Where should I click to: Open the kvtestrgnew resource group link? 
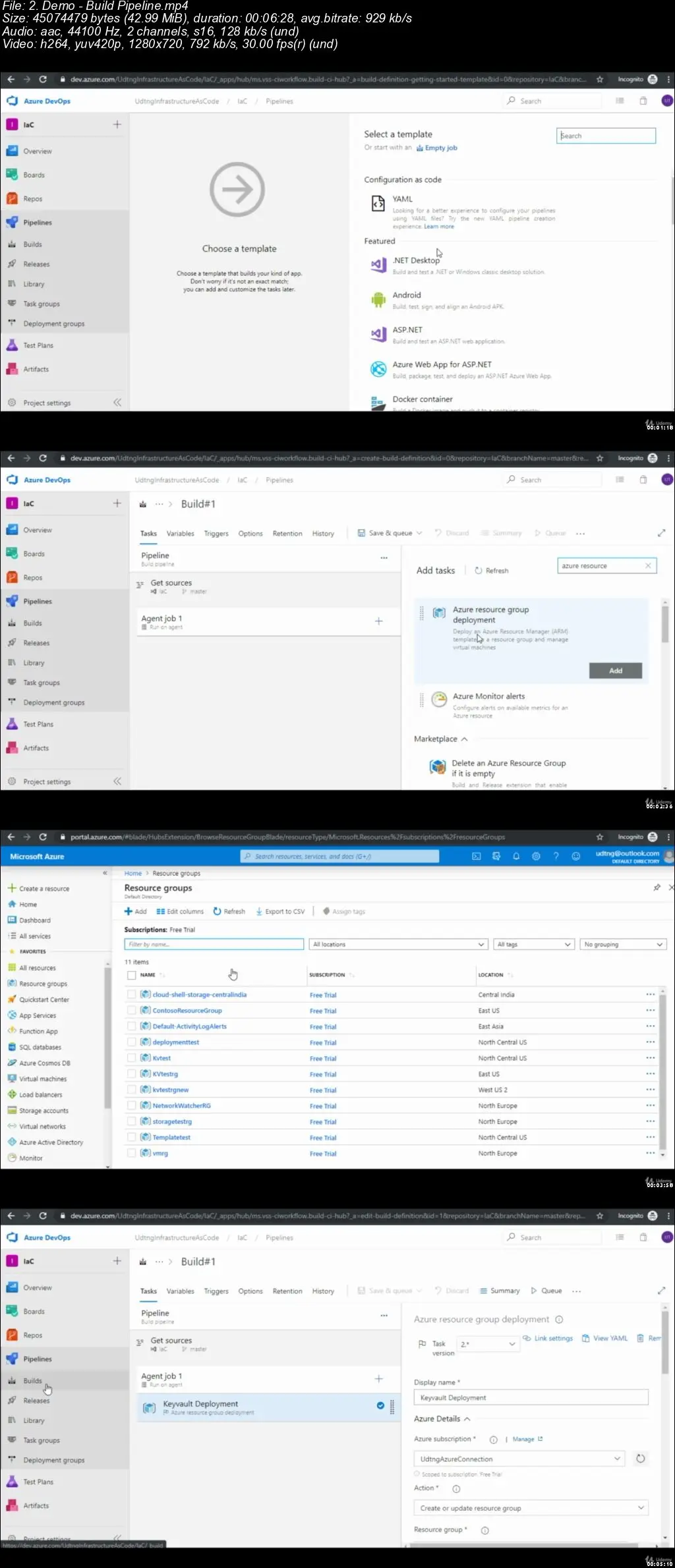coord(171,1090)
